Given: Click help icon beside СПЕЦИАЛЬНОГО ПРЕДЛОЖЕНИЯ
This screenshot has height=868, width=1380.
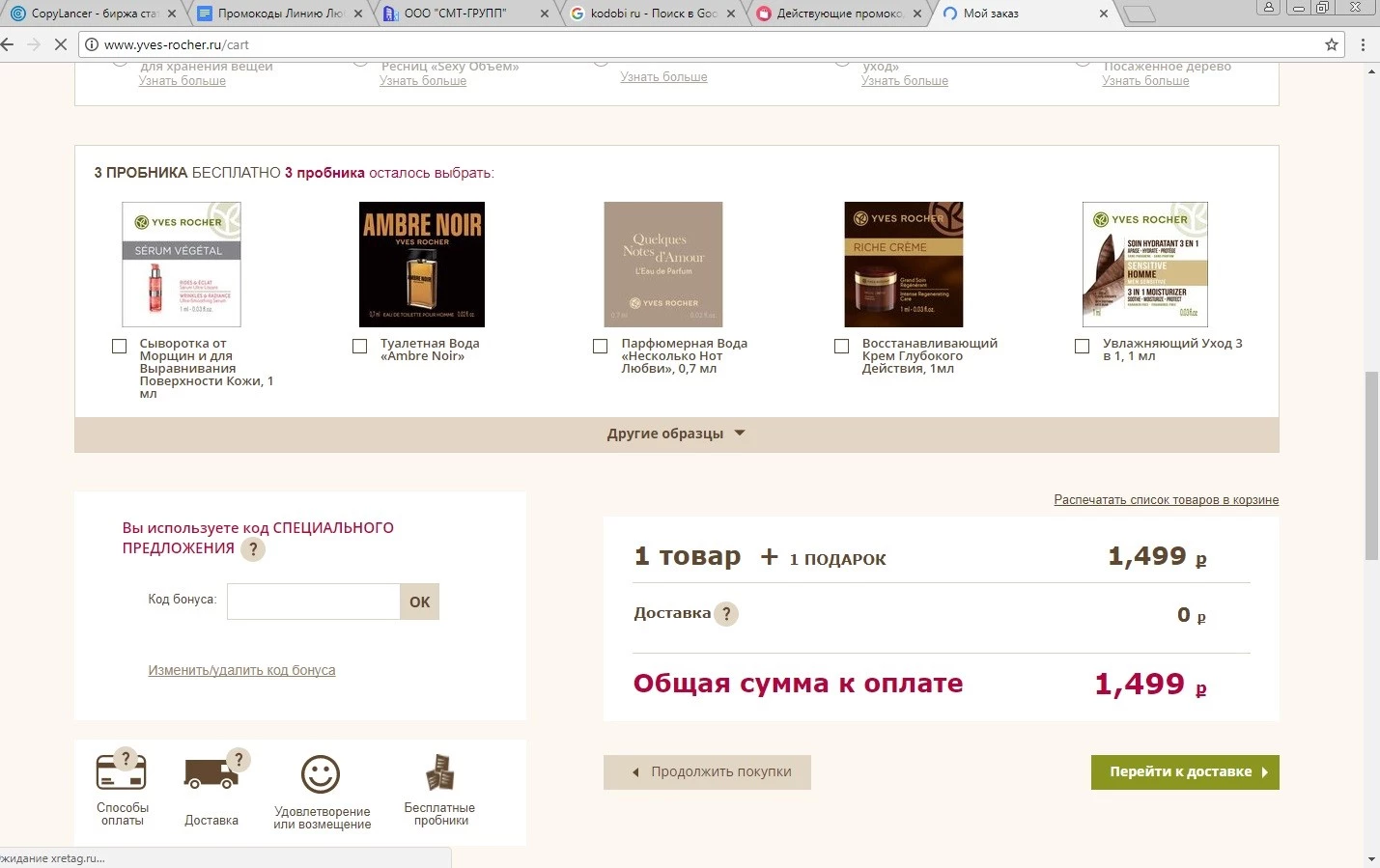Looking at the screenshot, I should 252,549.
